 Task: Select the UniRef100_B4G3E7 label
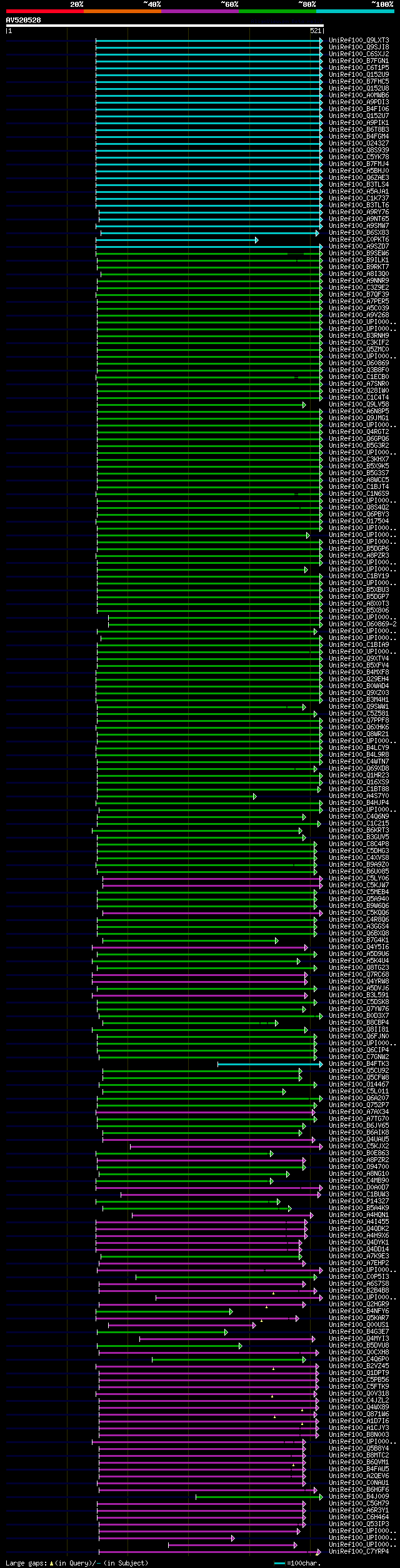359,1332
